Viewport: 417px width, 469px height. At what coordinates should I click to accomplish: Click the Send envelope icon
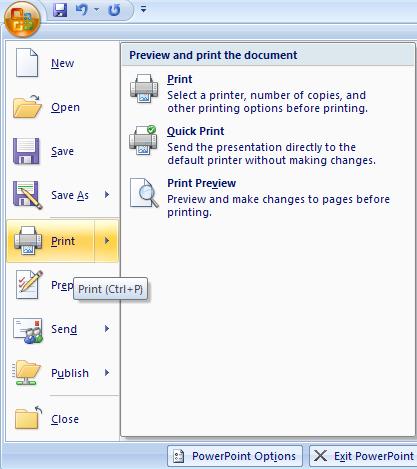[x=28, y=330]
